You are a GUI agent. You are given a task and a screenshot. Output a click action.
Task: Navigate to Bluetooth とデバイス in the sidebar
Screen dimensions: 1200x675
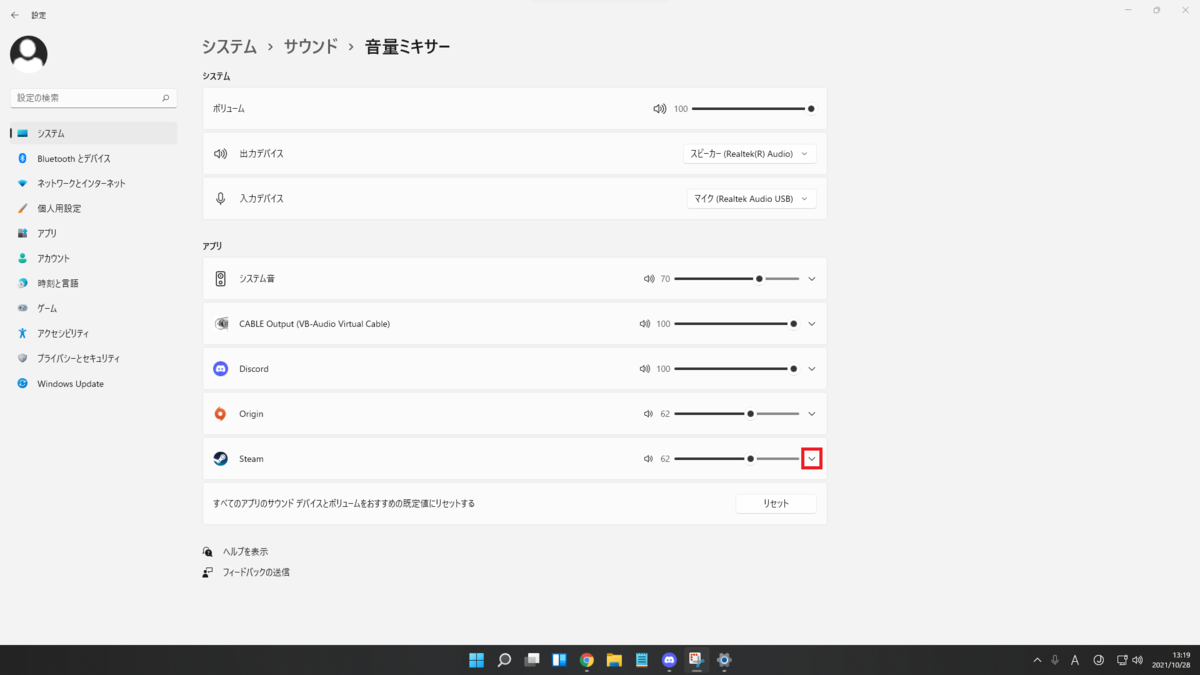[x=68, y=157]
